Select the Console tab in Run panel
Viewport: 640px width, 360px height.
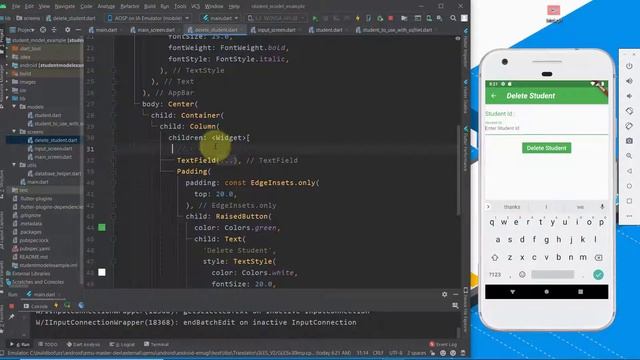point(36,306)
